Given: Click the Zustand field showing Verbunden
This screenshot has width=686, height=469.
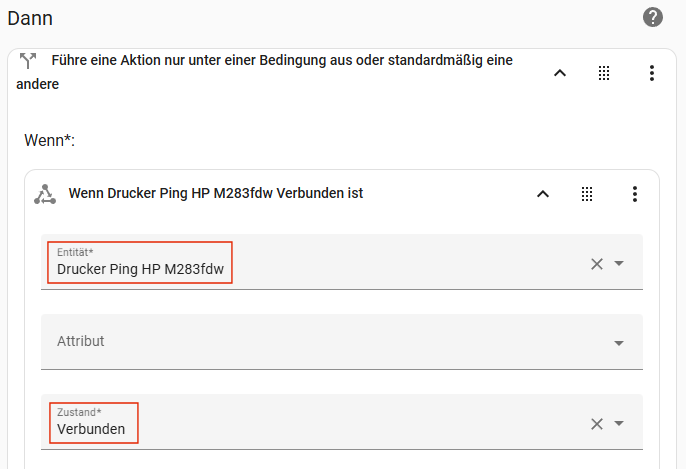Looking at the screenshot, I should (300, 423).
